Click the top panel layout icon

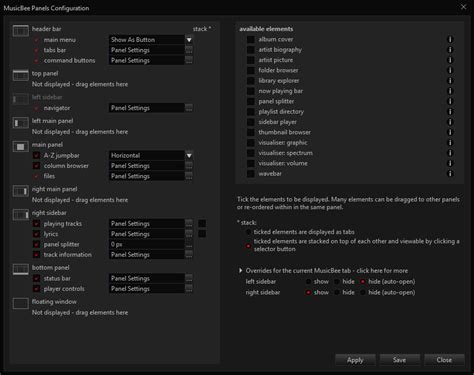pos(21,75)
